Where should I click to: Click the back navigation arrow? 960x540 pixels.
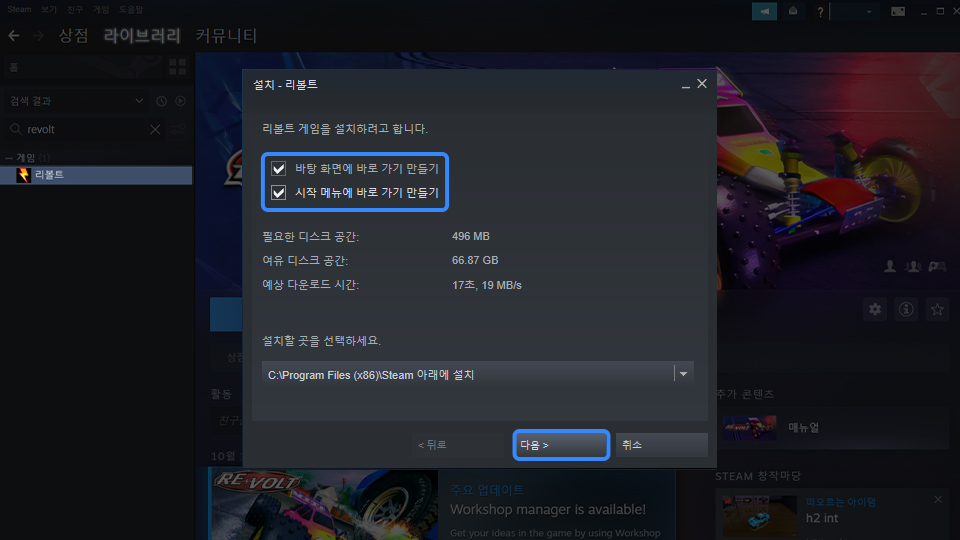[x=13, y=36]
